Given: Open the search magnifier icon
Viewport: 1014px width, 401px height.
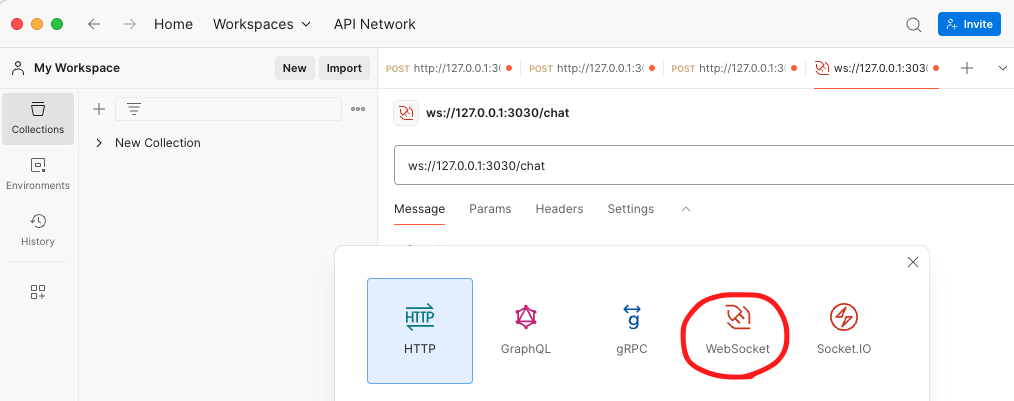Looking at the screenshot, I should tap(913, 25).
